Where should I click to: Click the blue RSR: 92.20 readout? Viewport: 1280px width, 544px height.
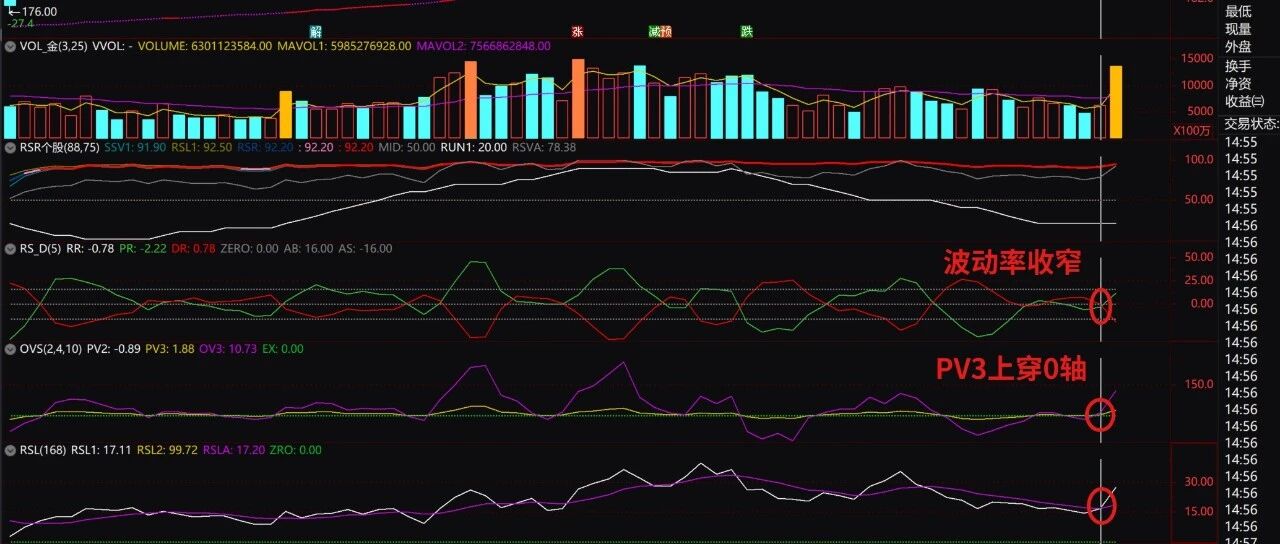pyautogui.click(x=266, y=147)
